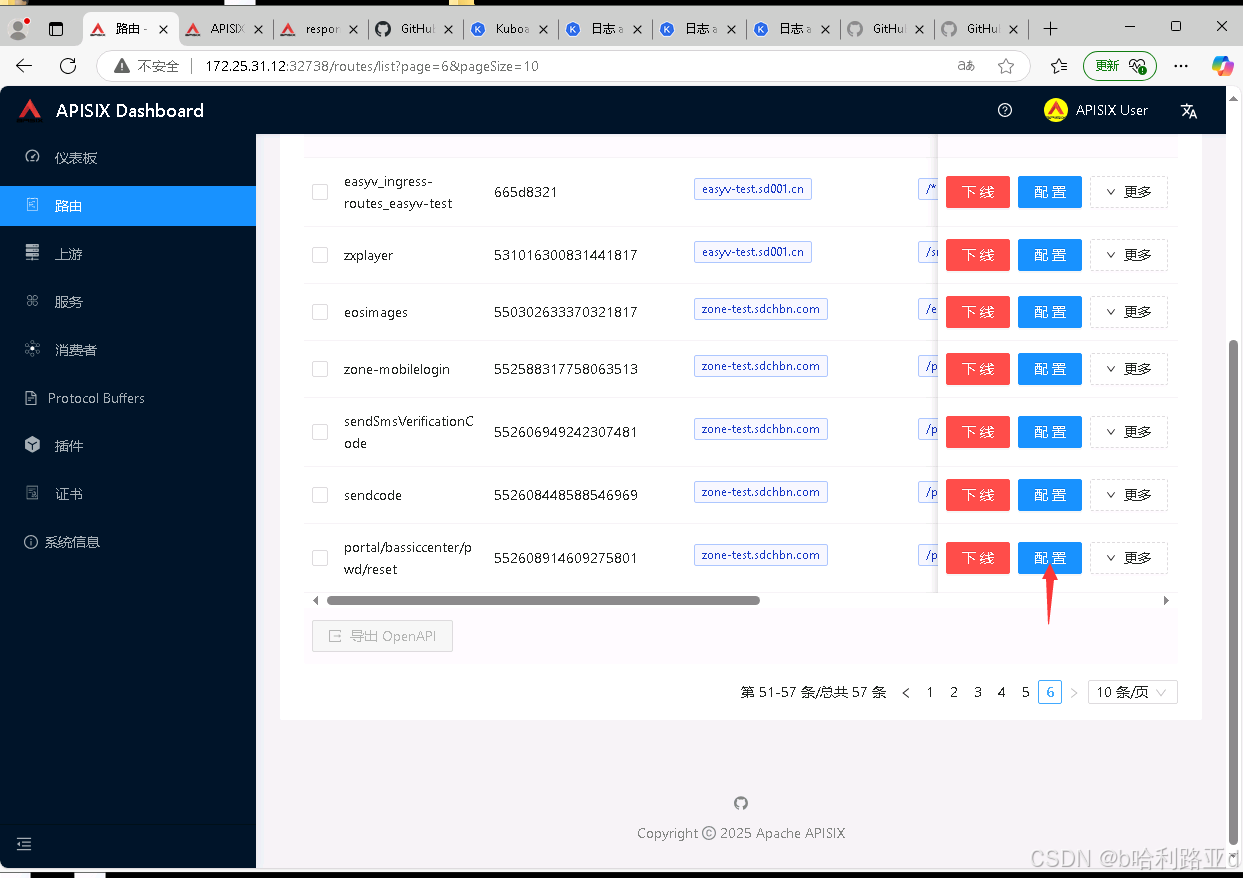Viewport: 1243px width, 878px height.
Task: Open a new browser tab
Action: [1050, 29]
